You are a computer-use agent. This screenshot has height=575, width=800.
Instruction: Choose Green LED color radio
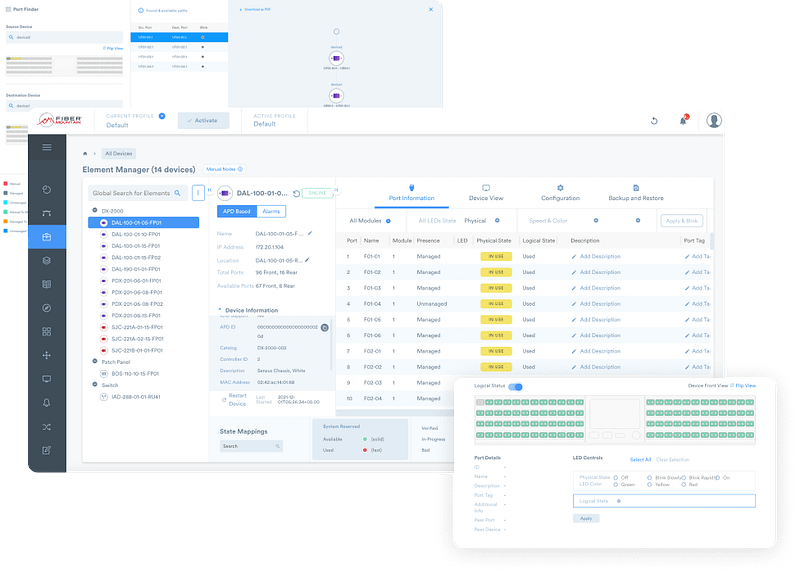(x=616, y=485)
